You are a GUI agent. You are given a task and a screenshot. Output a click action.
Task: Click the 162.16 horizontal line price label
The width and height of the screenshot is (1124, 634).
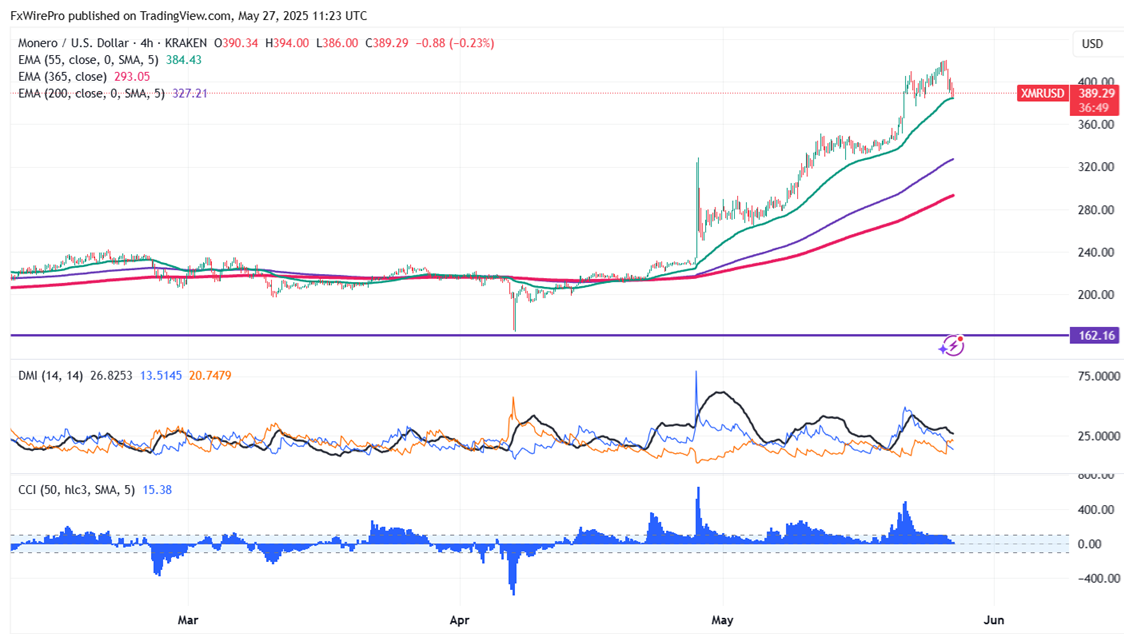[x=1094, y=335]
